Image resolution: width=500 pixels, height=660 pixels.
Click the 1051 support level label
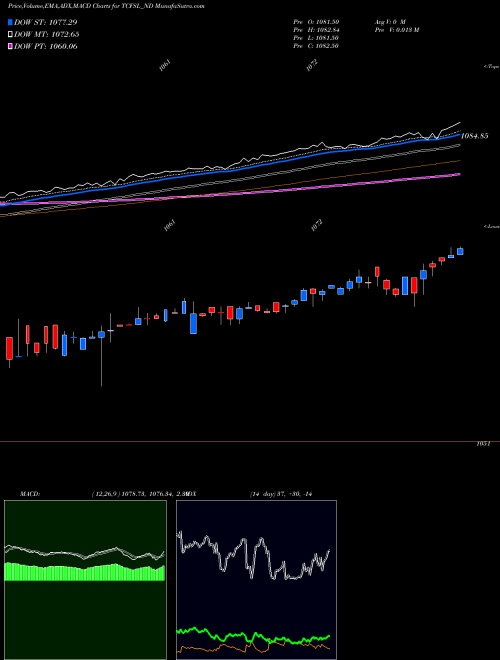point(483,444)
